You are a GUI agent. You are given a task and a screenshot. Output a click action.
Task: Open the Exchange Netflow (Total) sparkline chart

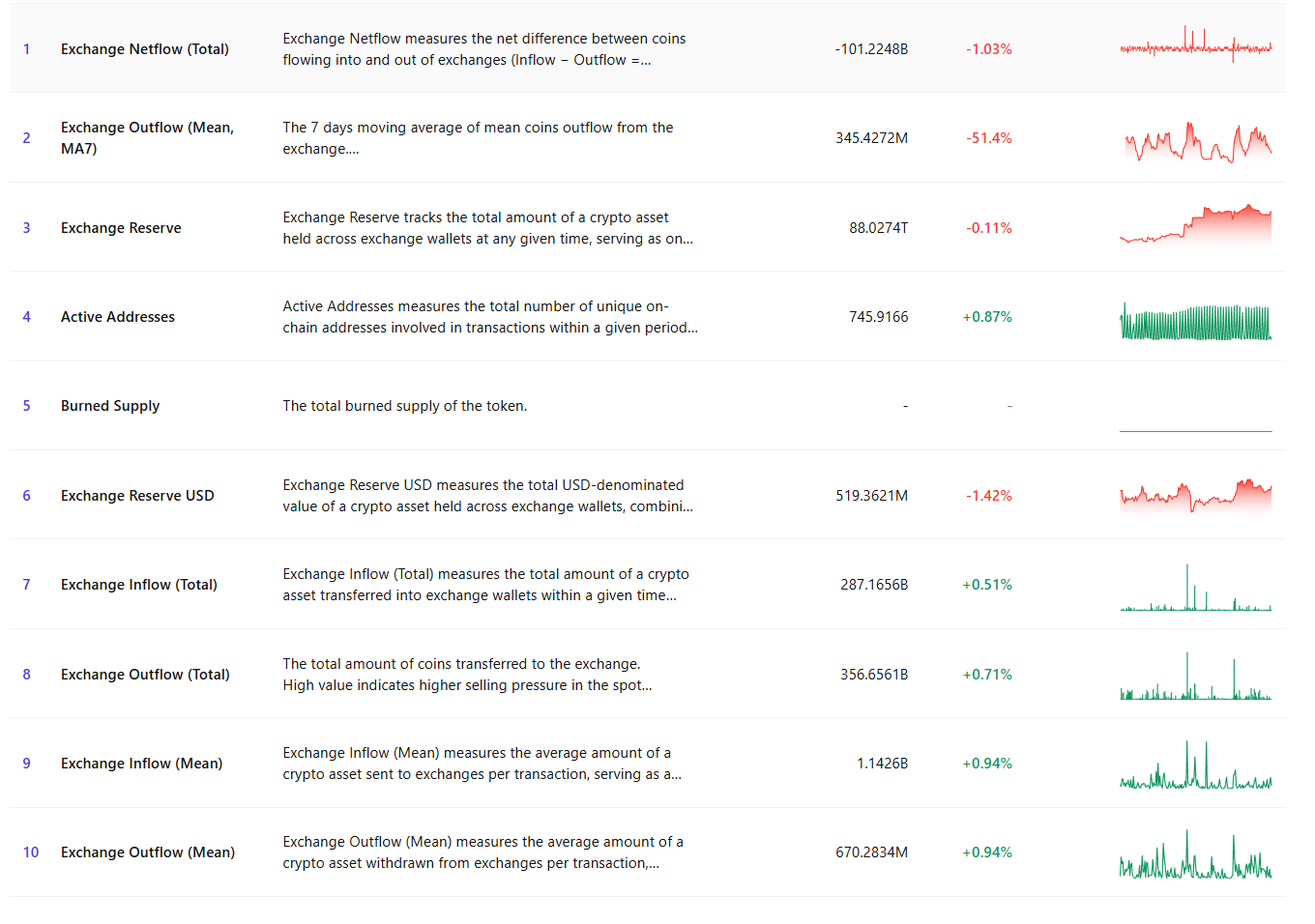click(1195, 45)
